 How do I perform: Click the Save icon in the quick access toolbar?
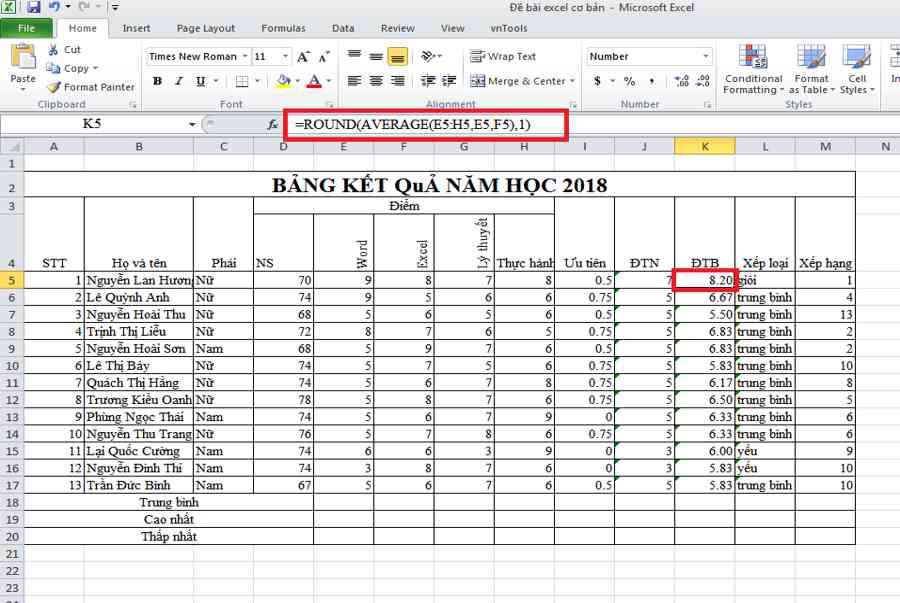coord(33,7)
